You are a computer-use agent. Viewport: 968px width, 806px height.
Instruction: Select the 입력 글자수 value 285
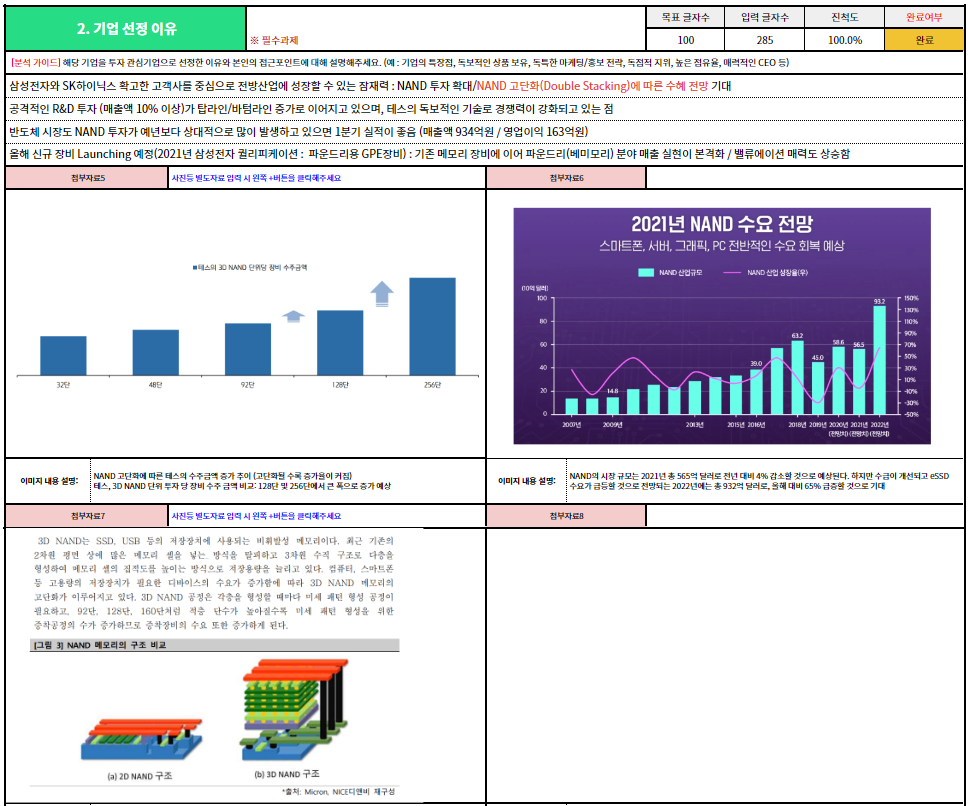(764, 40)
